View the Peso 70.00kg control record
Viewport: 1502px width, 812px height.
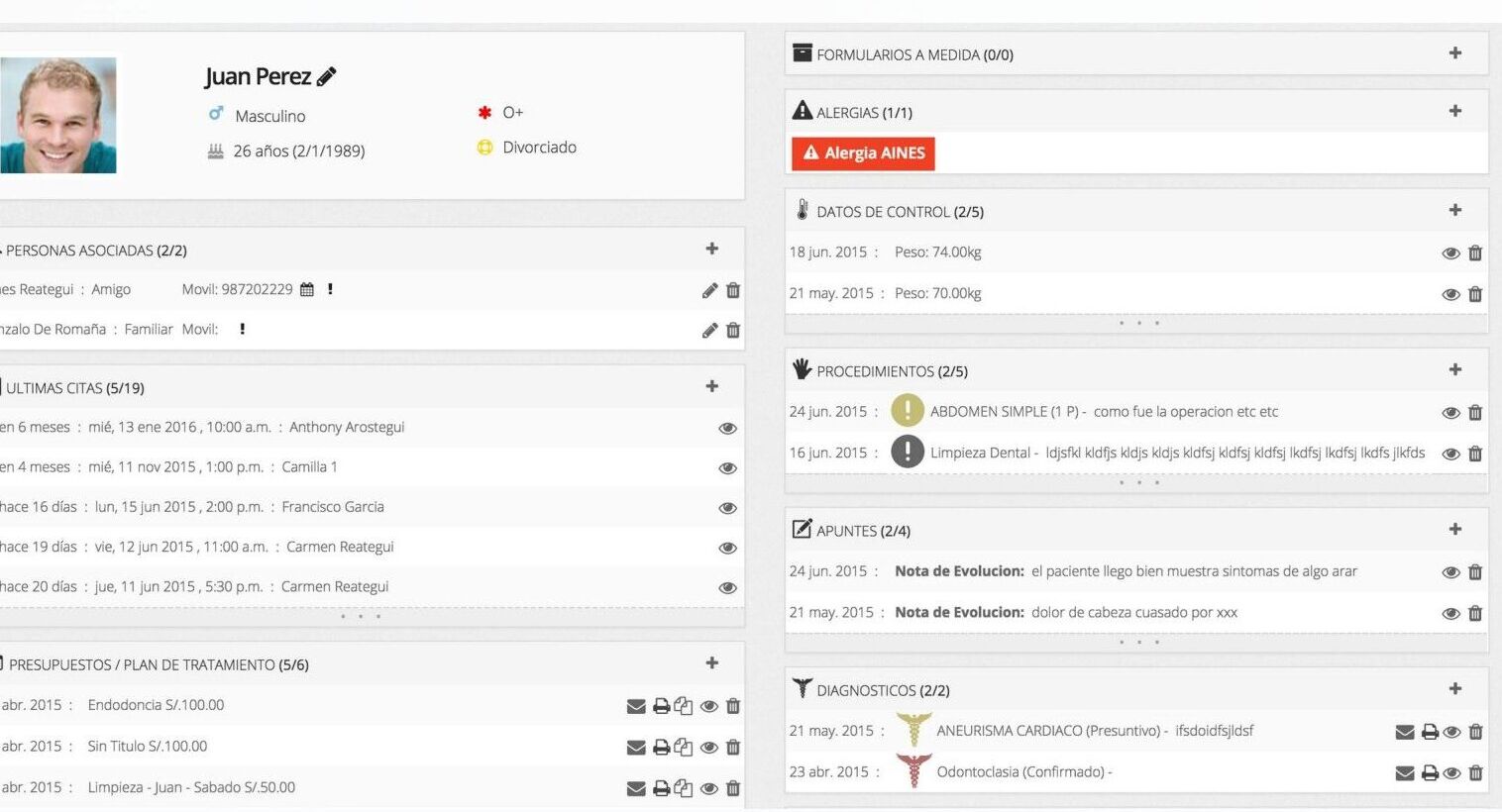point(1450,294)
